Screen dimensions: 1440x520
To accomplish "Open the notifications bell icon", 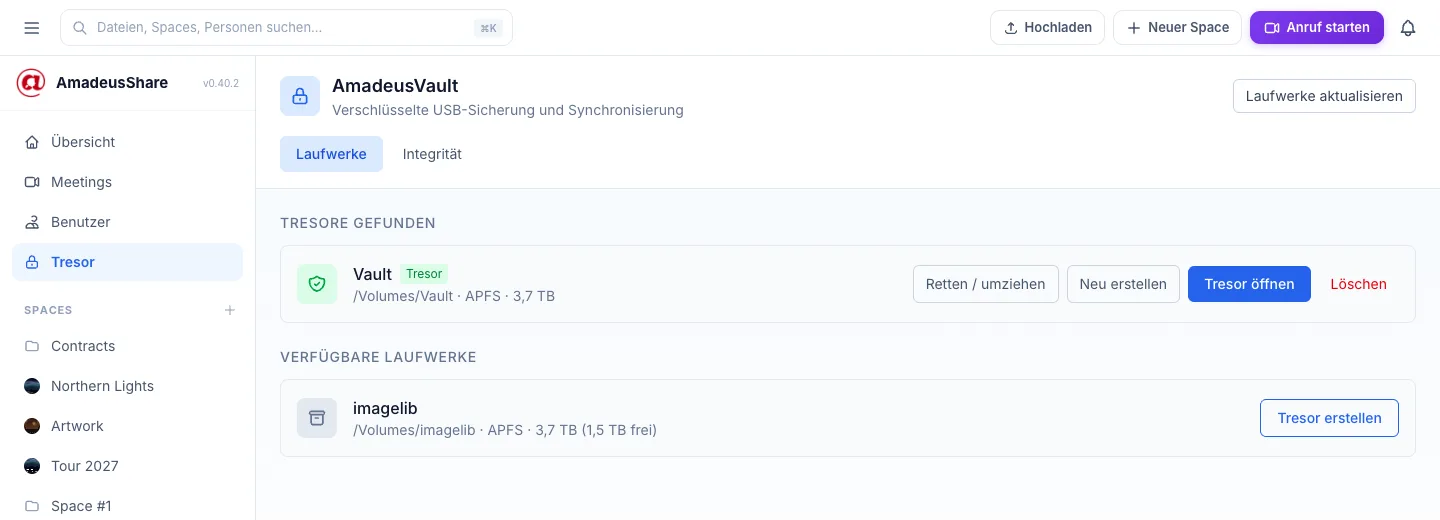I will click(1408, 28).
